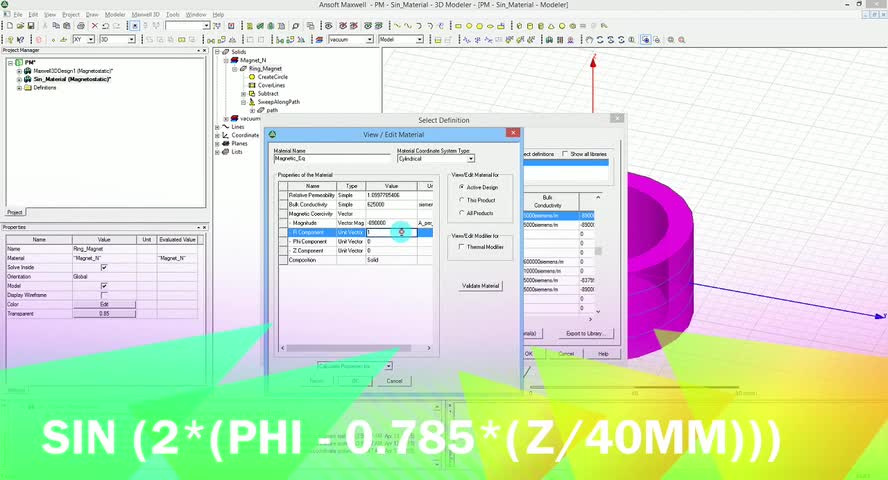Click the Material Name input field
Viewport: 888px width, 480px height.
331,159
